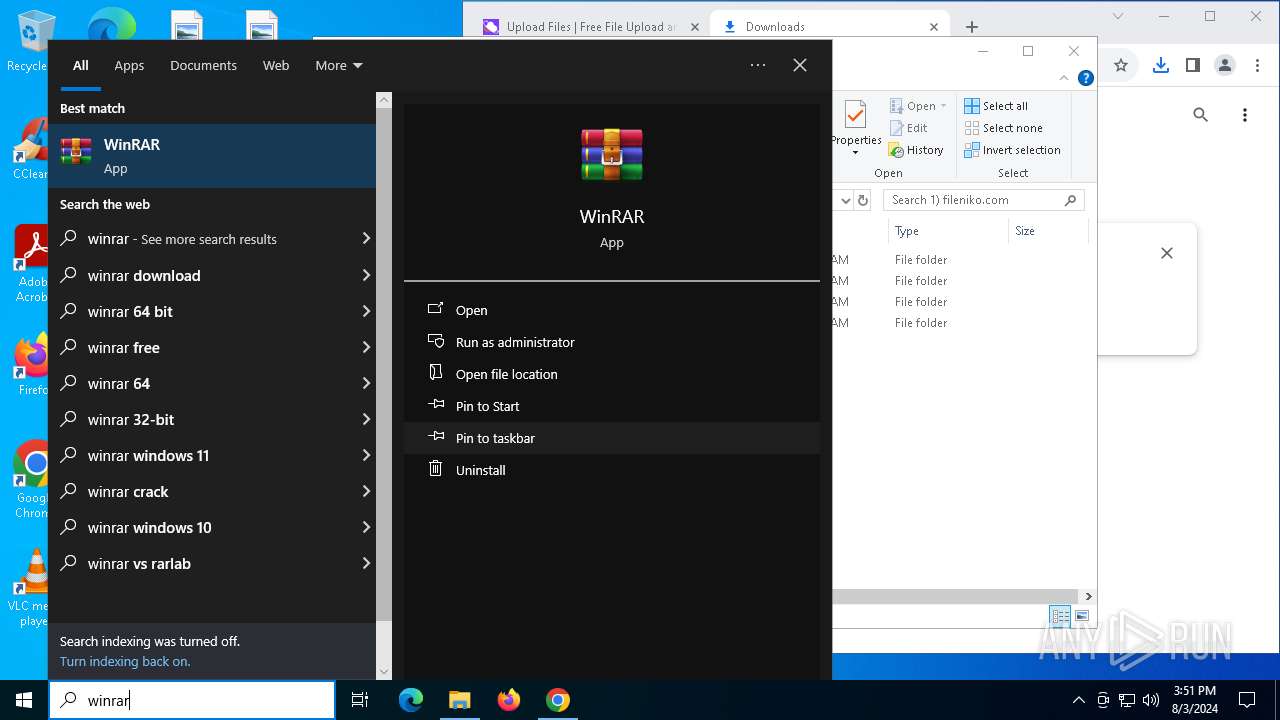
Task: Click Invert selection in Explorer ribbon
Action: coord(1012,150)
